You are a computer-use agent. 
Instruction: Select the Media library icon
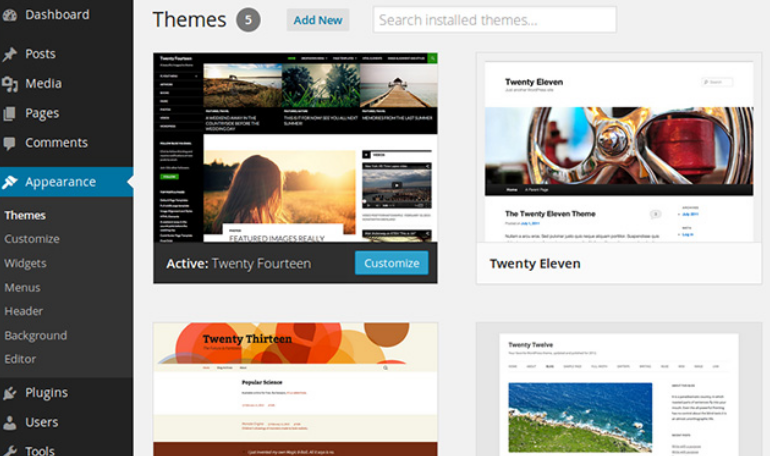(10, 84)
